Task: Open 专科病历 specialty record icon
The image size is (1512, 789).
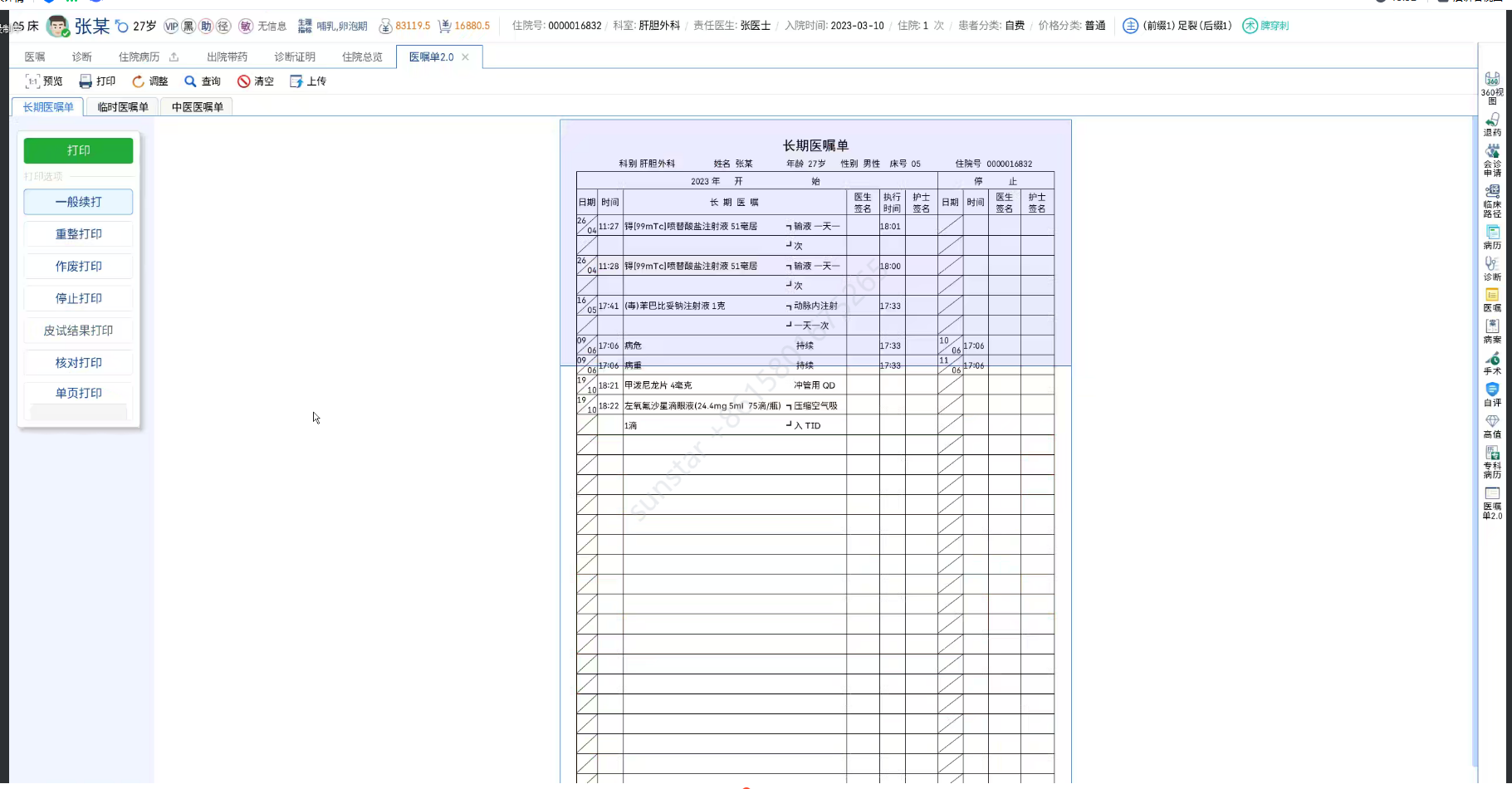Action: point(1492,463)
